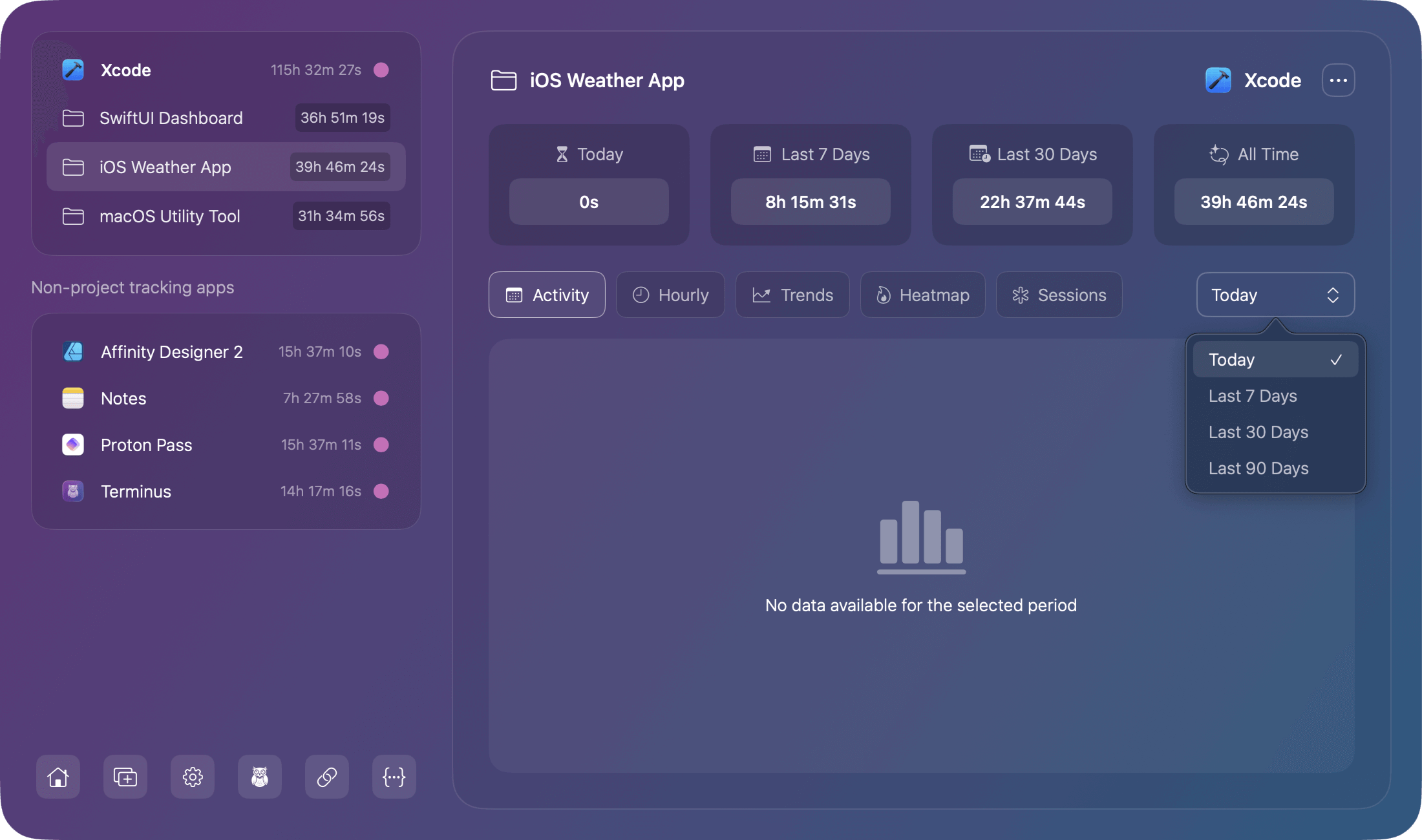Choose Last 7 Days in the open dropdown menu

pos(1253,395)
